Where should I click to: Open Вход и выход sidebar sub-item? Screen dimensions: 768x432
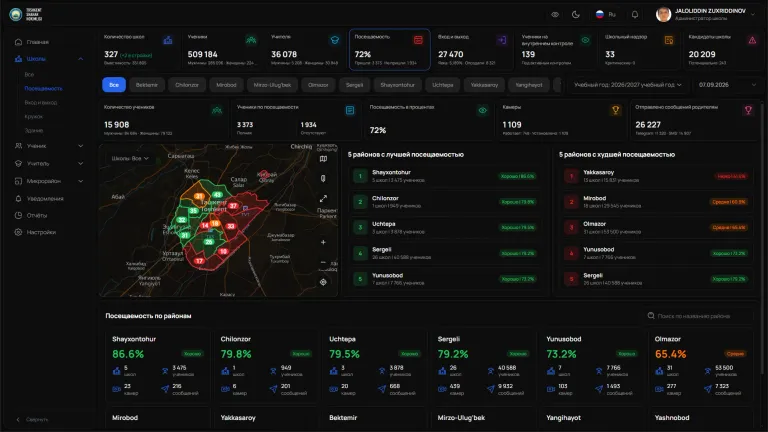coord(41,102)
